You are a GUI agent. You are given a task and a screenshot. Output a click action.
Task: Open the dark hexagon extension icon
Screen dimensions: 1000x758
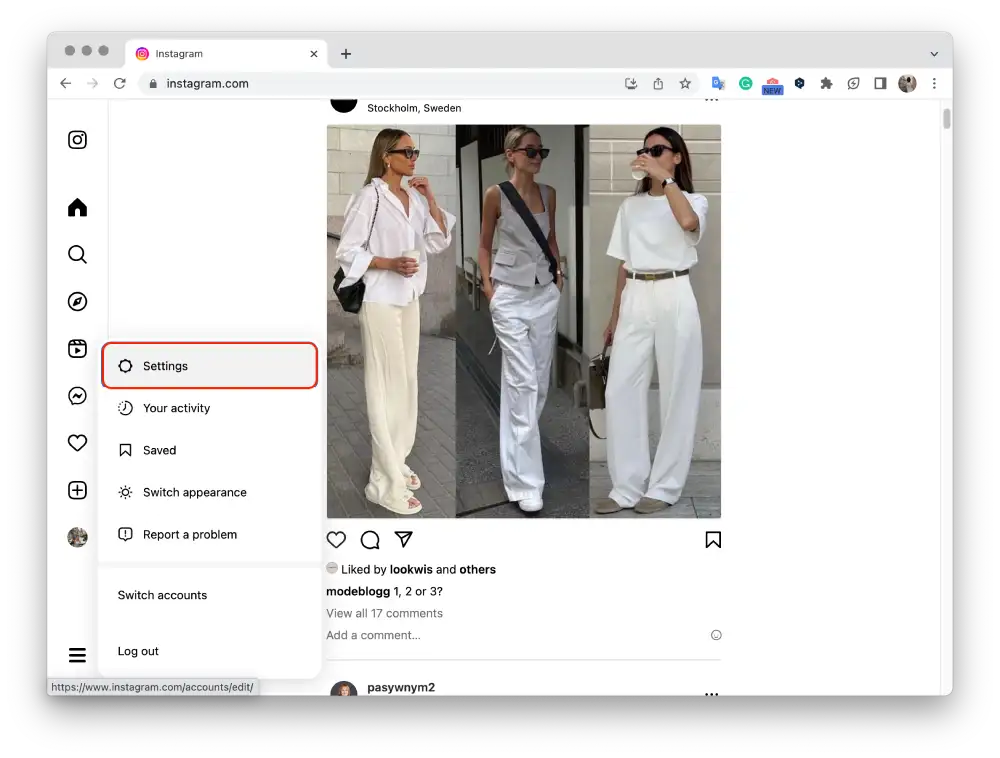coord(800,83)
